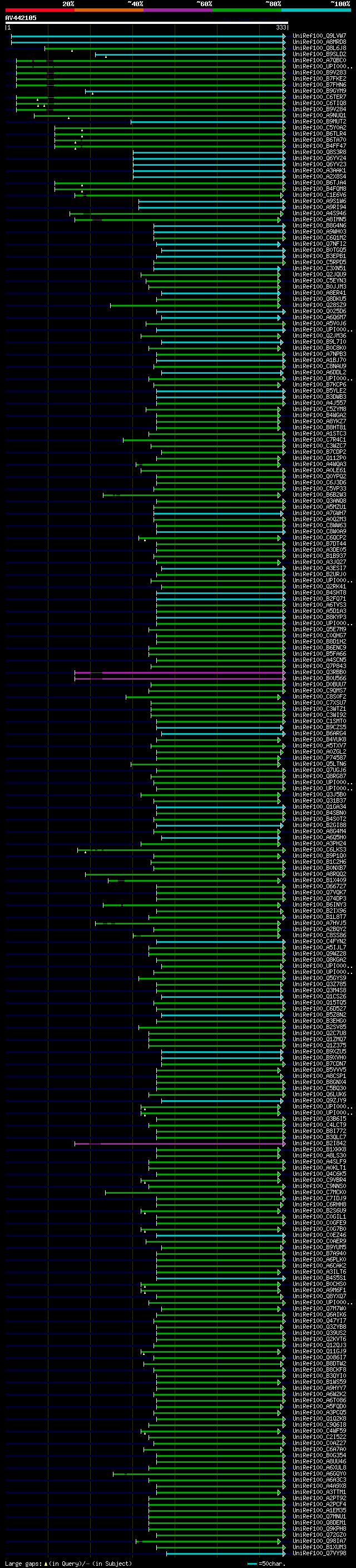Open hit UniRef100_Q8L6J8

(x=319, y=48)
